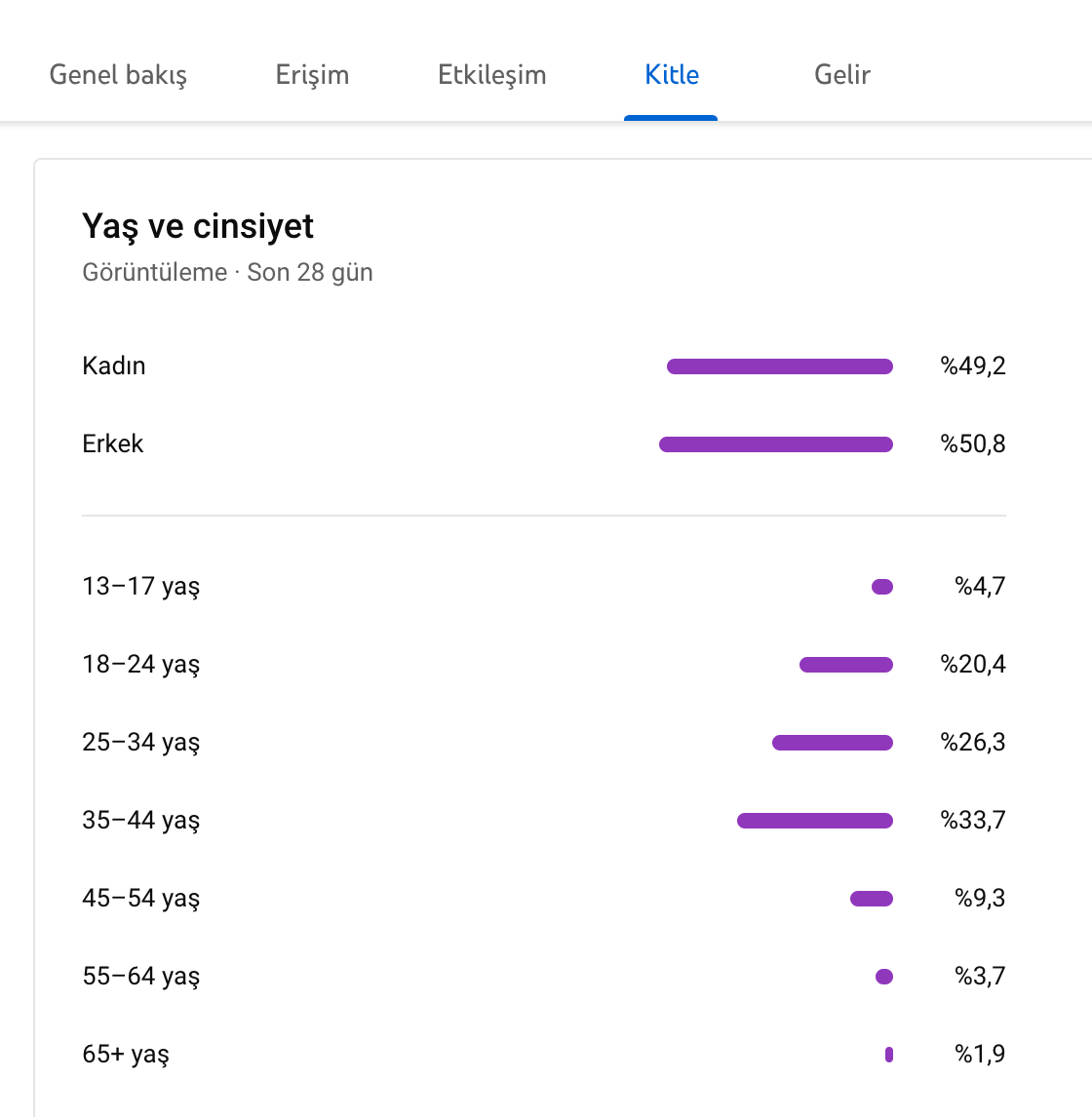Click the 18–24 yaş bar
Image resolution: width=1092 pixels, height=1117 pixels.
[x=846, y=665]
